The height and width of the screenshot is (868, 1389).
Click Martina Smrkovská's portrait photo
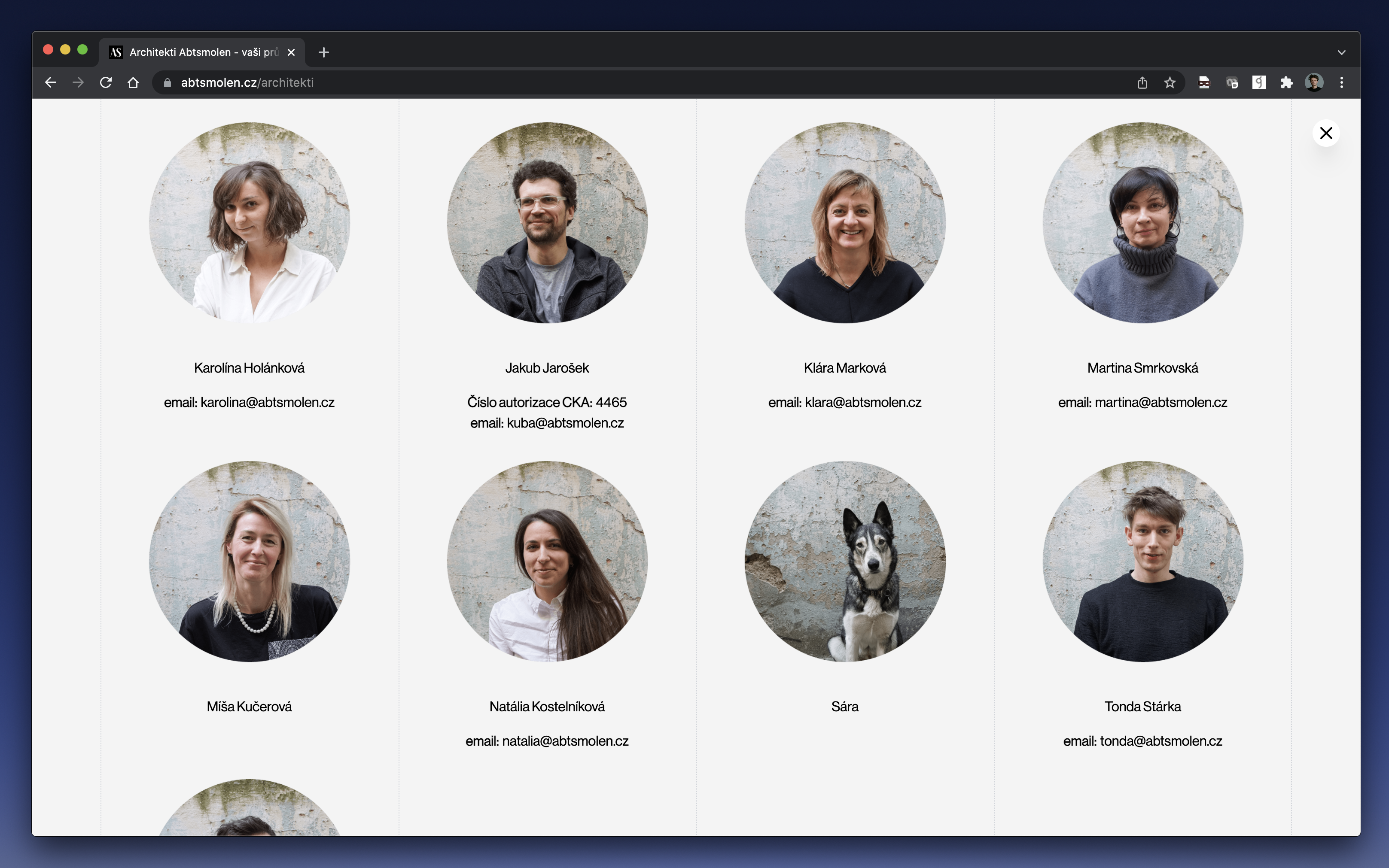click(x=1142, y=223)
